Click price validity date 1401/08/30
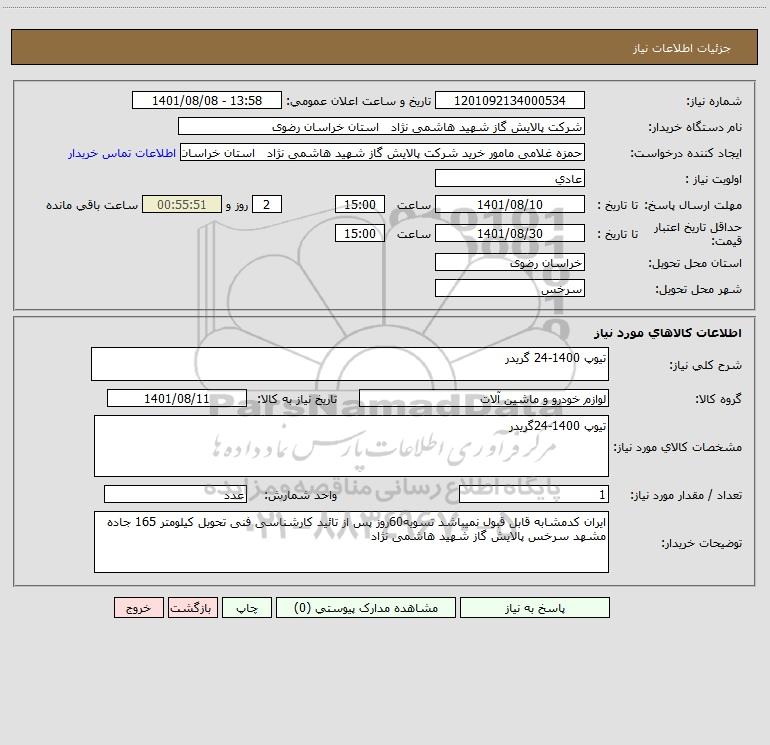 pyautogui.click(x=510, y=233)
